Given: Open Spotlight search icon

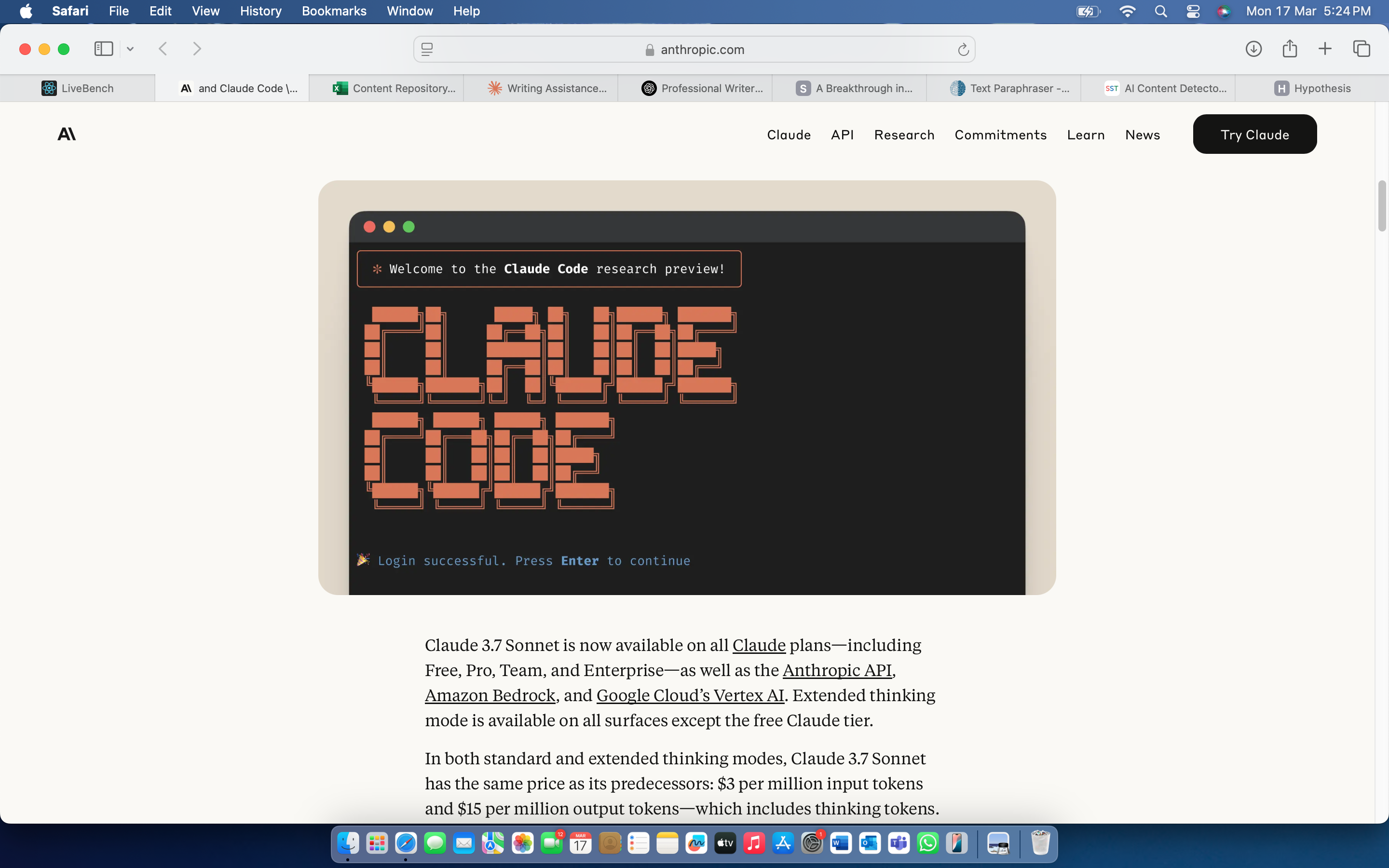Looking at the screenshot, I should point(1160,12).
